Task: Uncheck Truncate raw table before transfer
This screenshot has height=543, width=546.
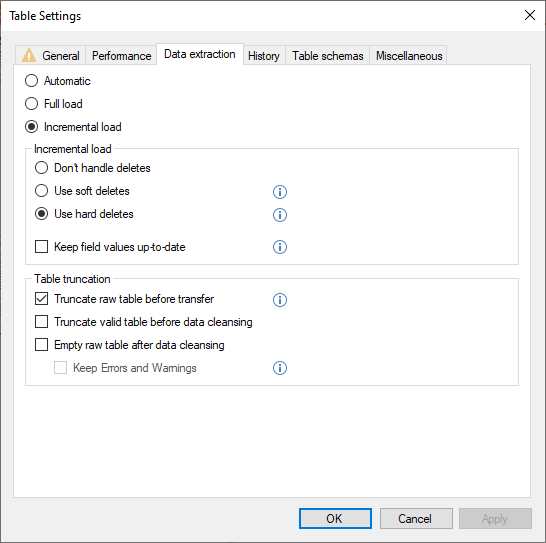Action: pos(41,299)
